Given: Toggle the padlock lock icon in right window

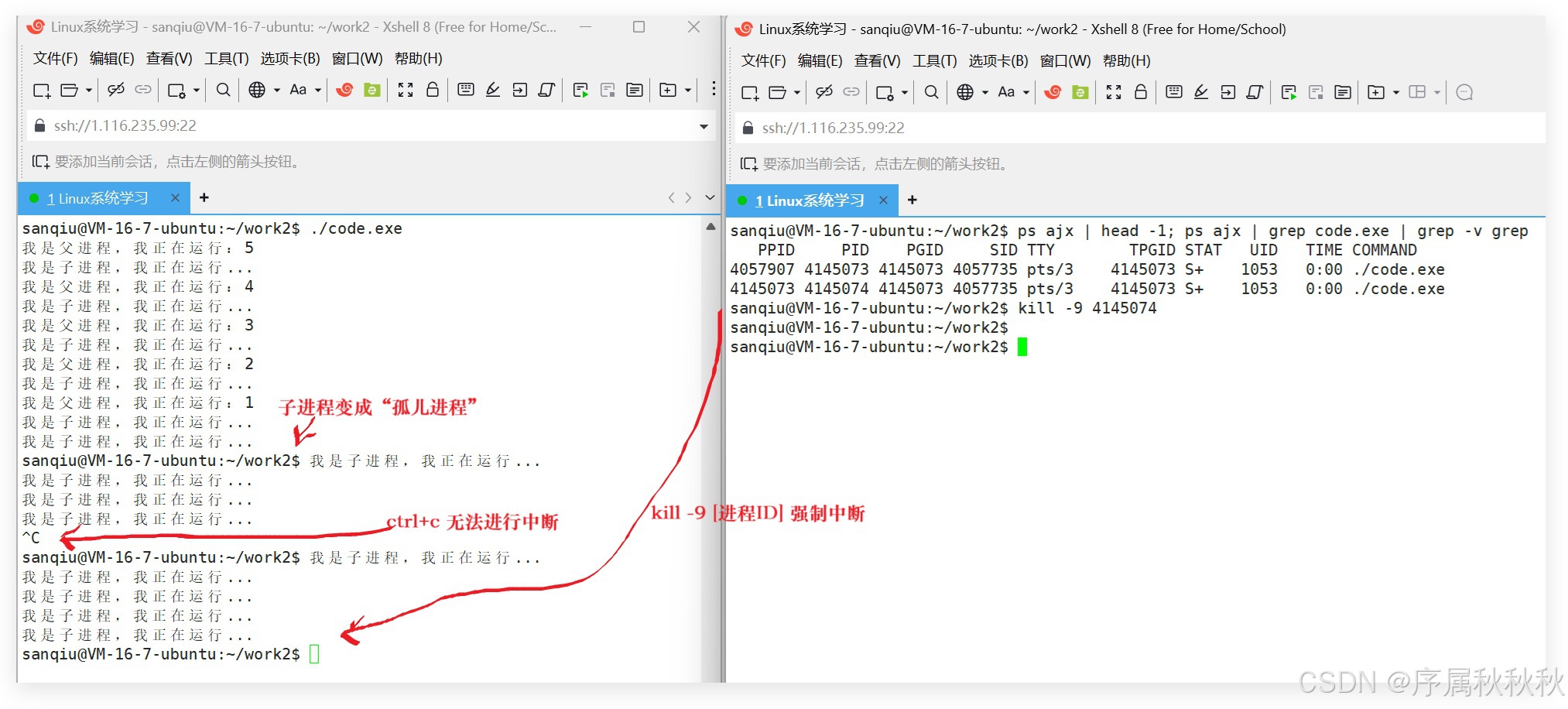Looking at the screenshot, I should pos(1141,92).
